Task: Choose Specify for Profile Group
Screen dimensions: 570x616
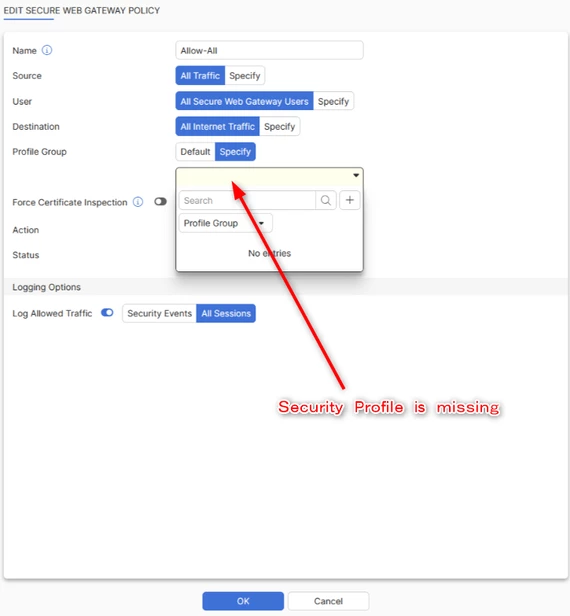Action: (235, 152)
